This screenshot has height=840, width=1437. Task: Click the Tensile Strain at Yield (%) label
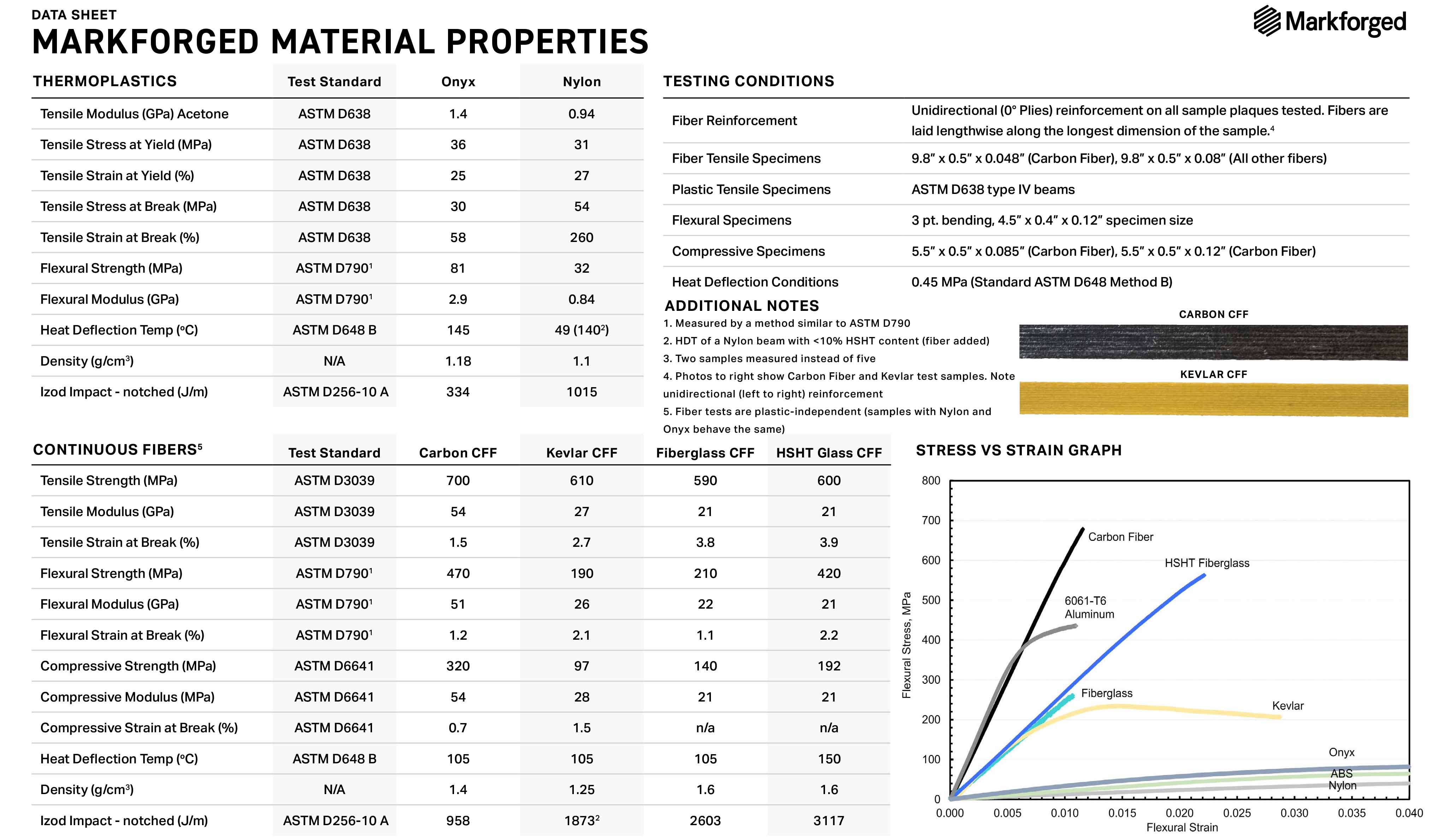117,176
